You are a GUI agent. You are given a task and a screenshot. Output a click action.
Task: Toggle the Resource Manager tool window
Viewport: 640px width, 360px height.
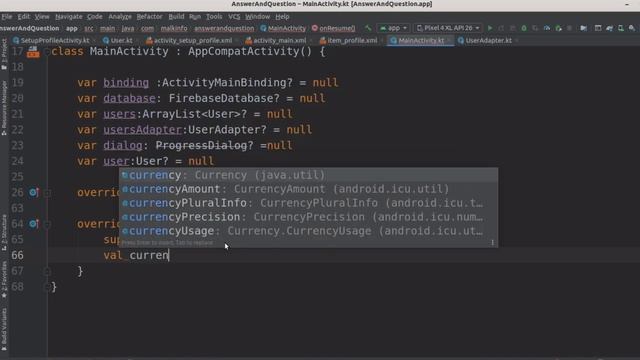pyautogui.click(x=4, y=108)
